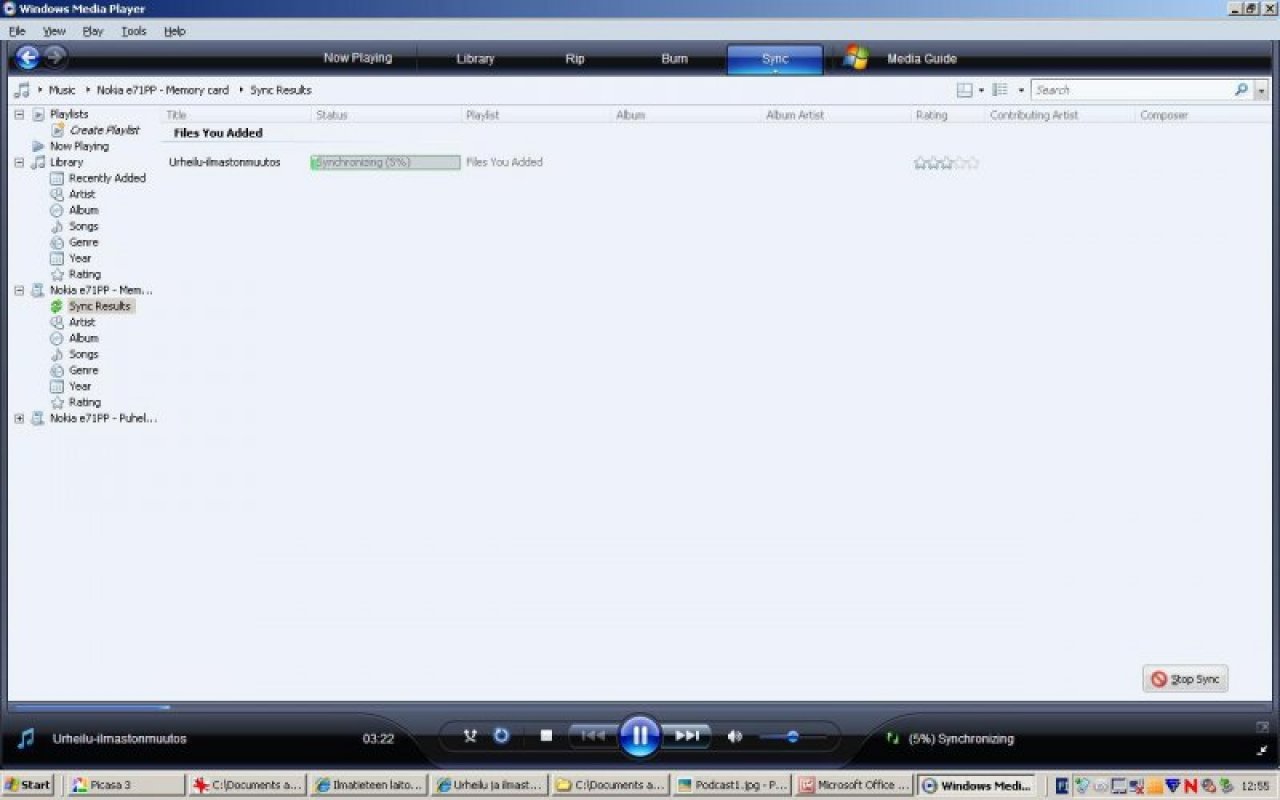Screen dimensions: 1280x800
Task: Switch to compact mode icon at bottom right
Action: (1263, 749)
